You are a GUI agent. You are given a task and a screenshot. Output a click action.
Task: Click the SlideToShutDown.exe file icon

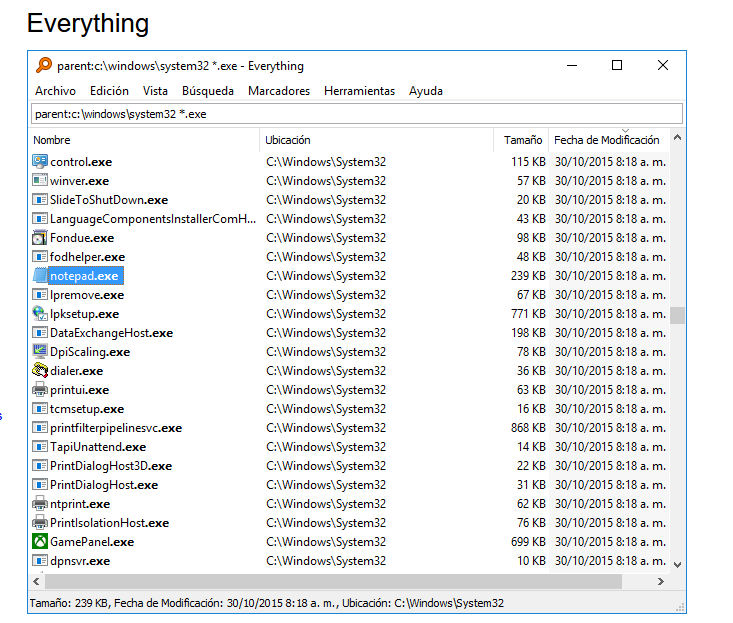[x=40, y=200]
